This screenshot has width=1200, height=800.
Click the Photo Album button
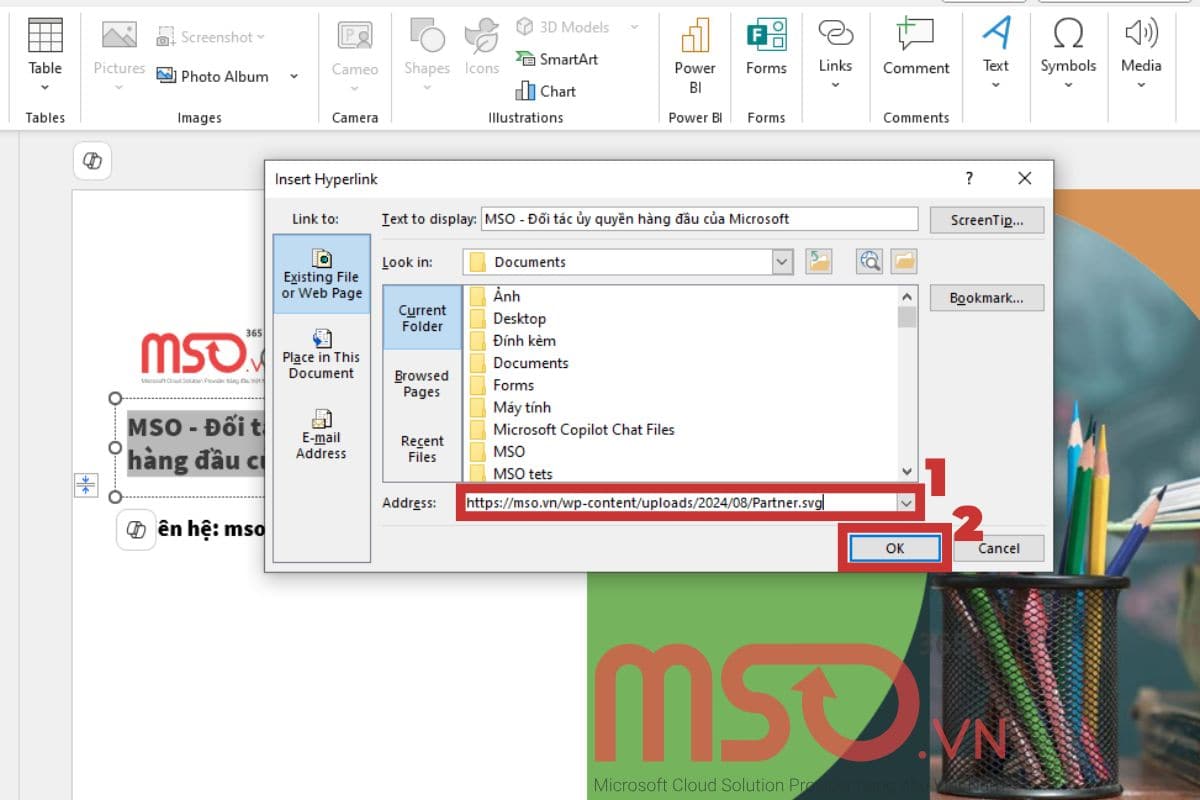click(x=213, y=76)
